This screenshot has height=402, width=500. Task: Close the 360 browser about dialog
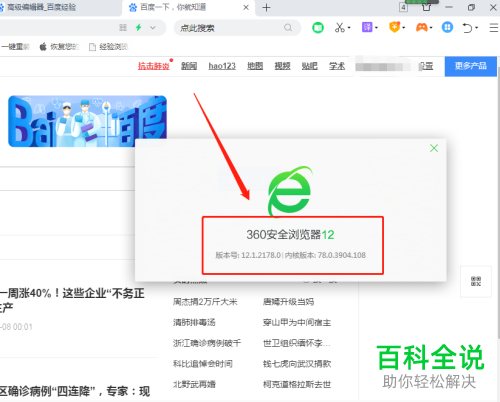[x=434, y=148]
